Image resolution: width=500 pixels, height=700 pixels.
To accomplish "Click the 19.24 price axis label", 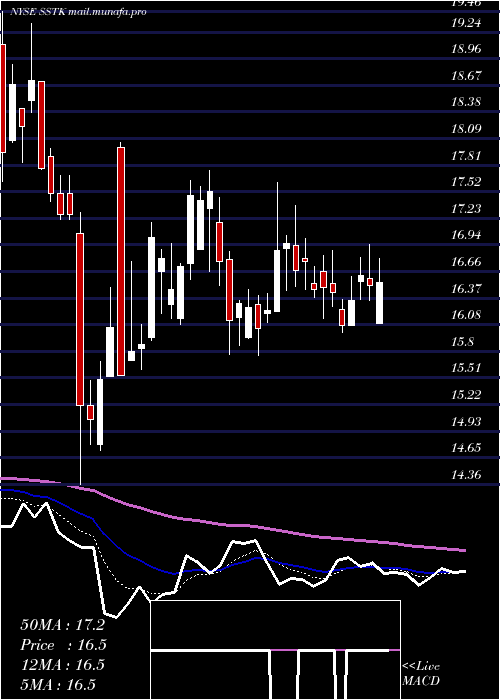I will click(x=467, y=22).
